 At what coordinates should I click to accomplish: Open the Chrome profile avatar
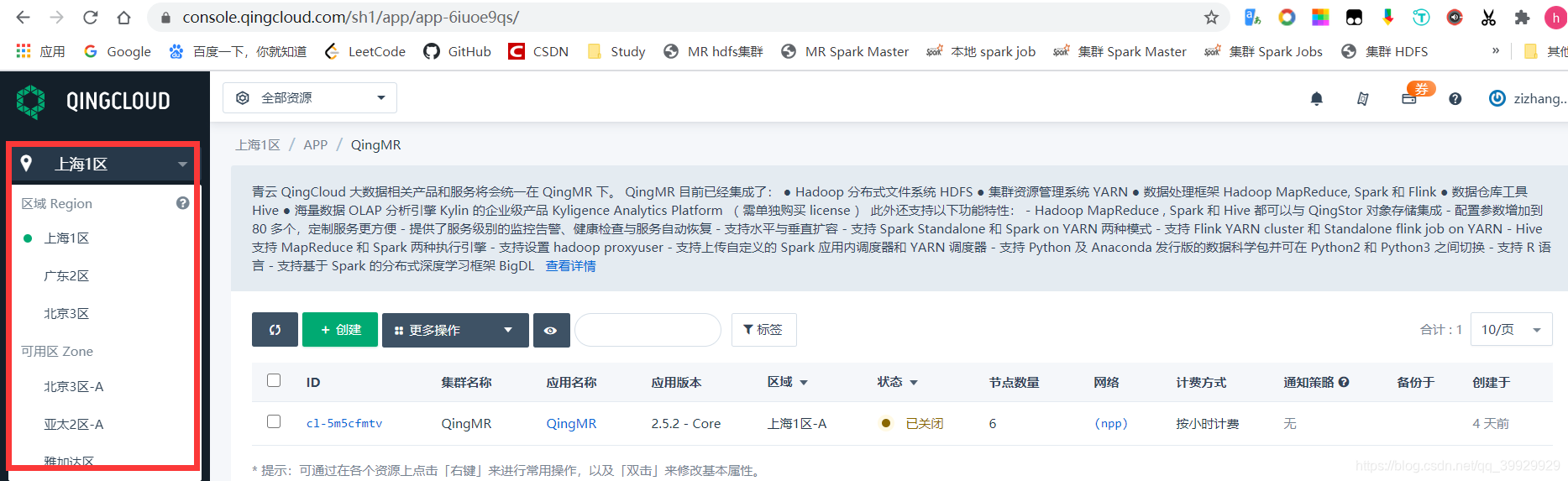point(1555,17)
